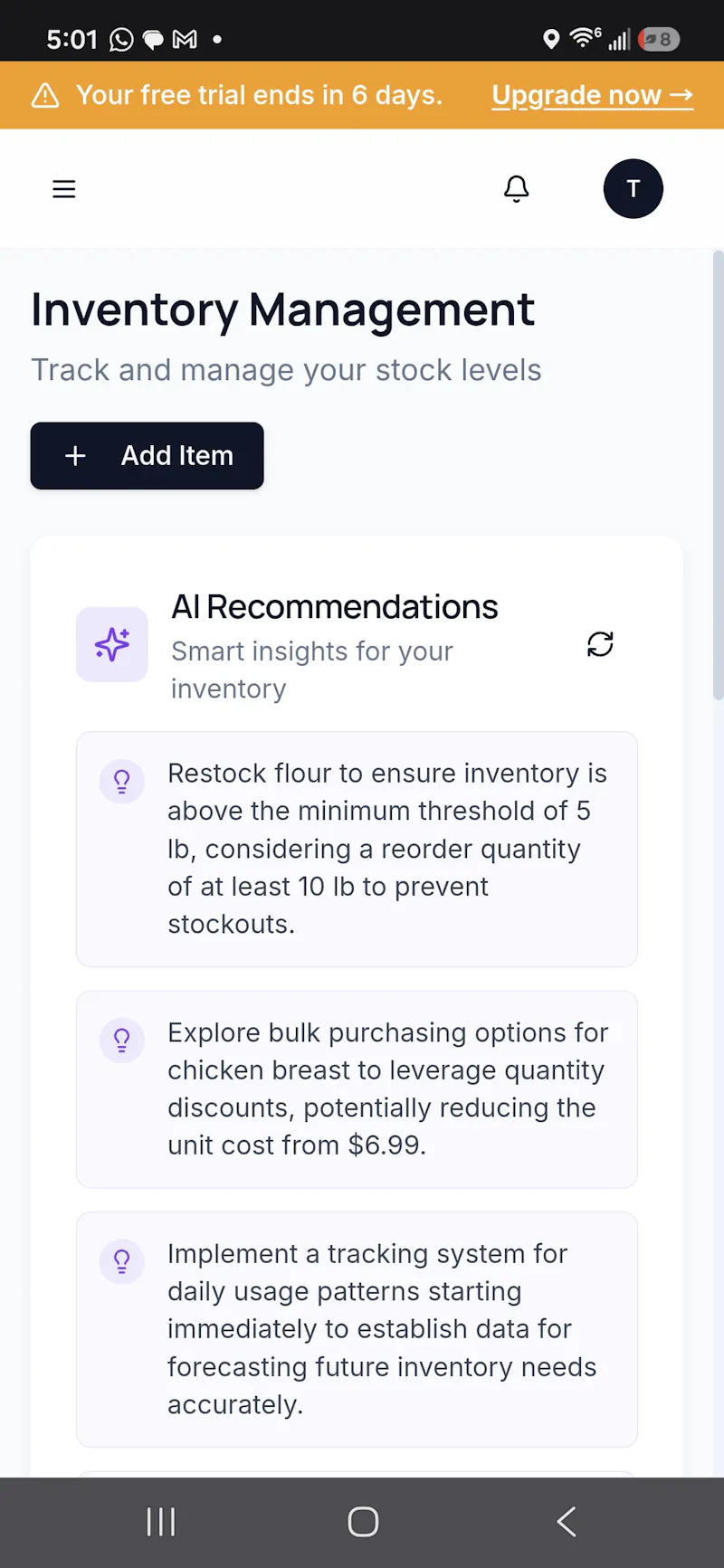Open the hamburger navigation menu
Screen dimensions: 724x1568
(64, 189)
